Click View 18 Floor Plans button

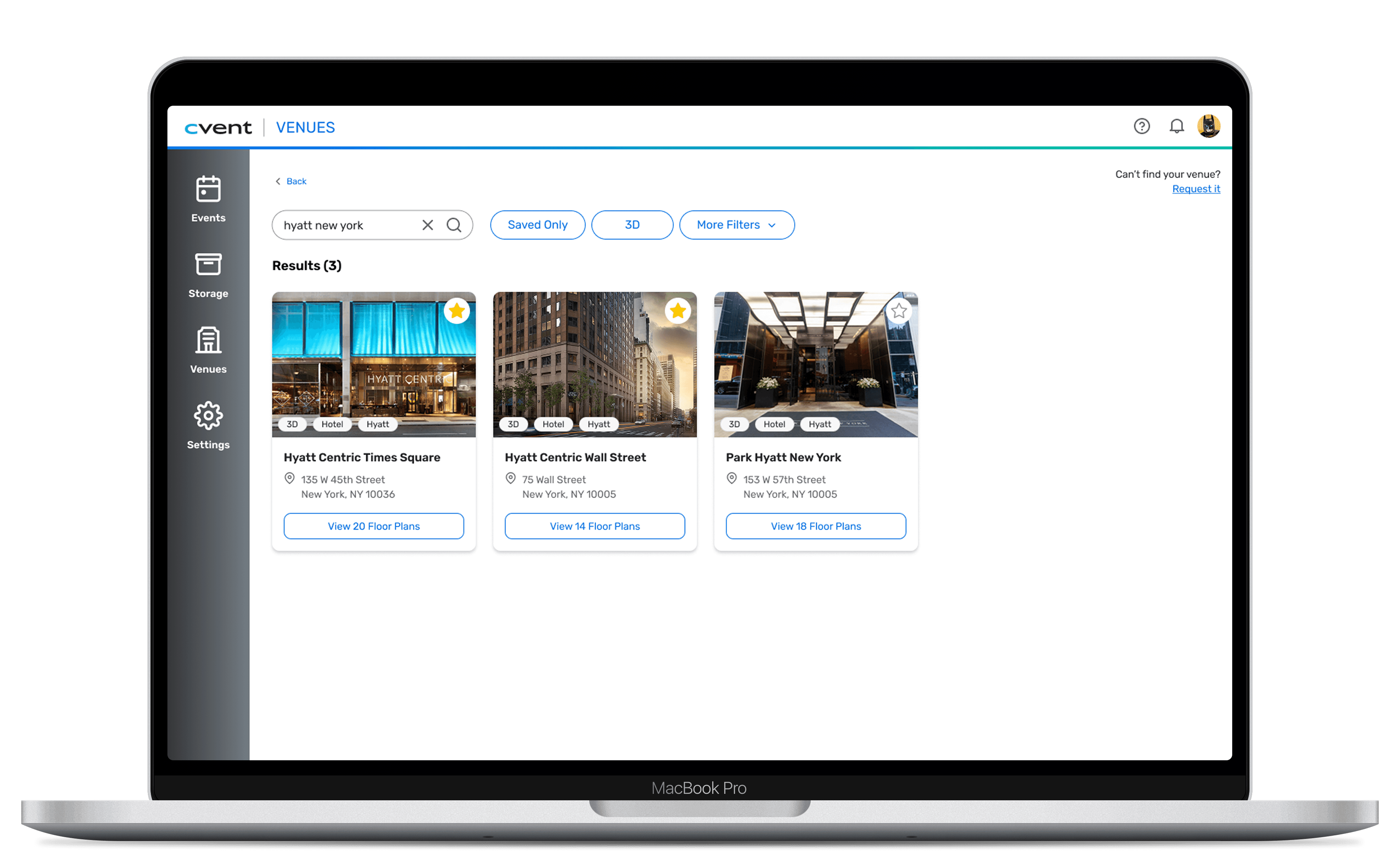click(x=815, y=526)
